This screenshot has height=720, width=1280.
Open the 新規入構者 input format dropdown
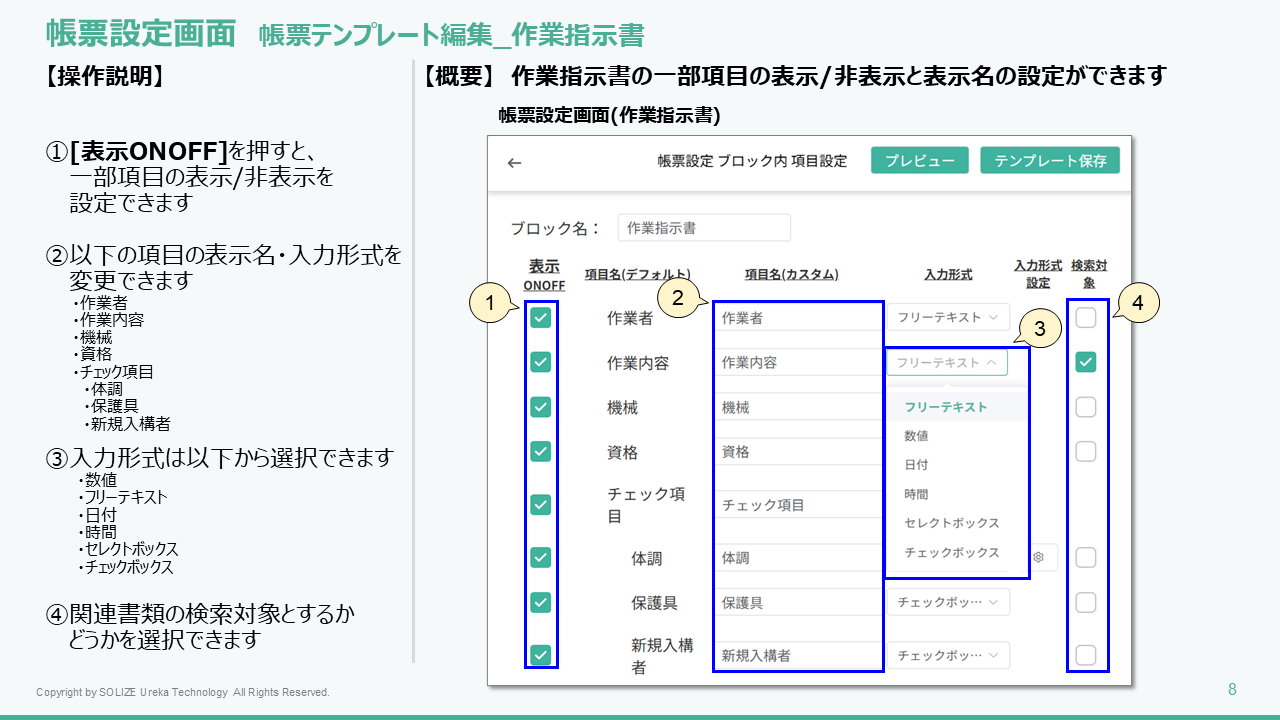pyautogui.click(x=947, y=655)
